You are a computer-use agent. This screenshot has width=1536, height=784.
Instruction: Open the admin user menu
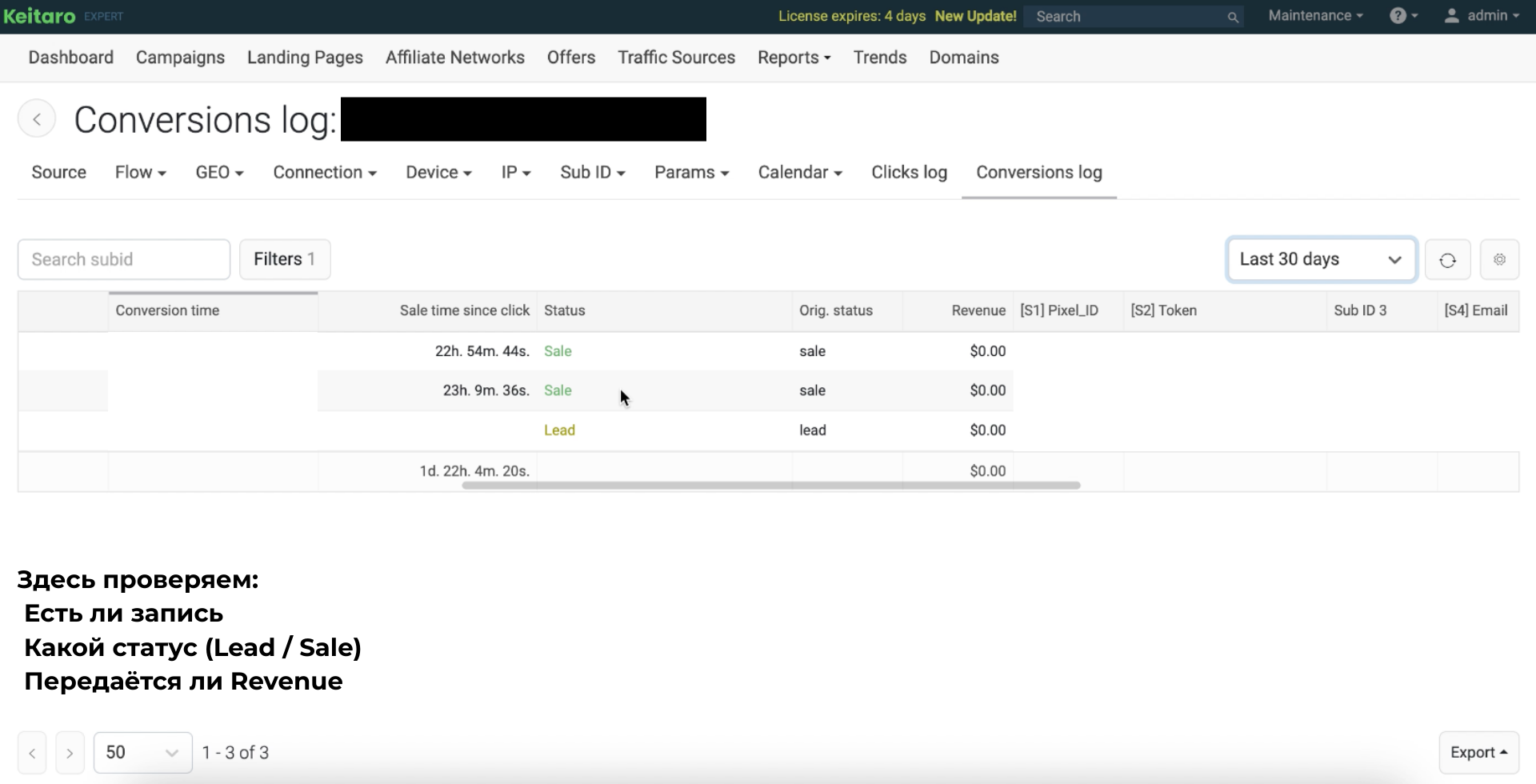1482,16
